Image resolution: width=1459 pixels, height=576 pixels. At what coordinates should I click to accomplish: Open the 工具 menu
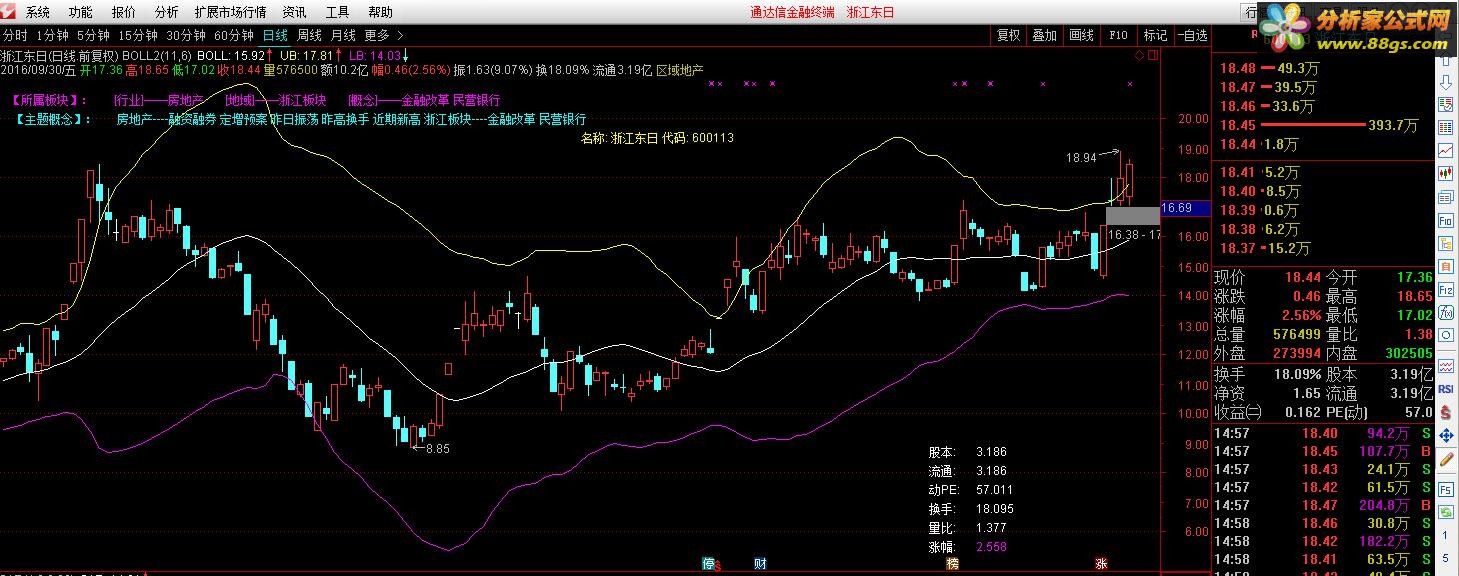coord(337,12)
